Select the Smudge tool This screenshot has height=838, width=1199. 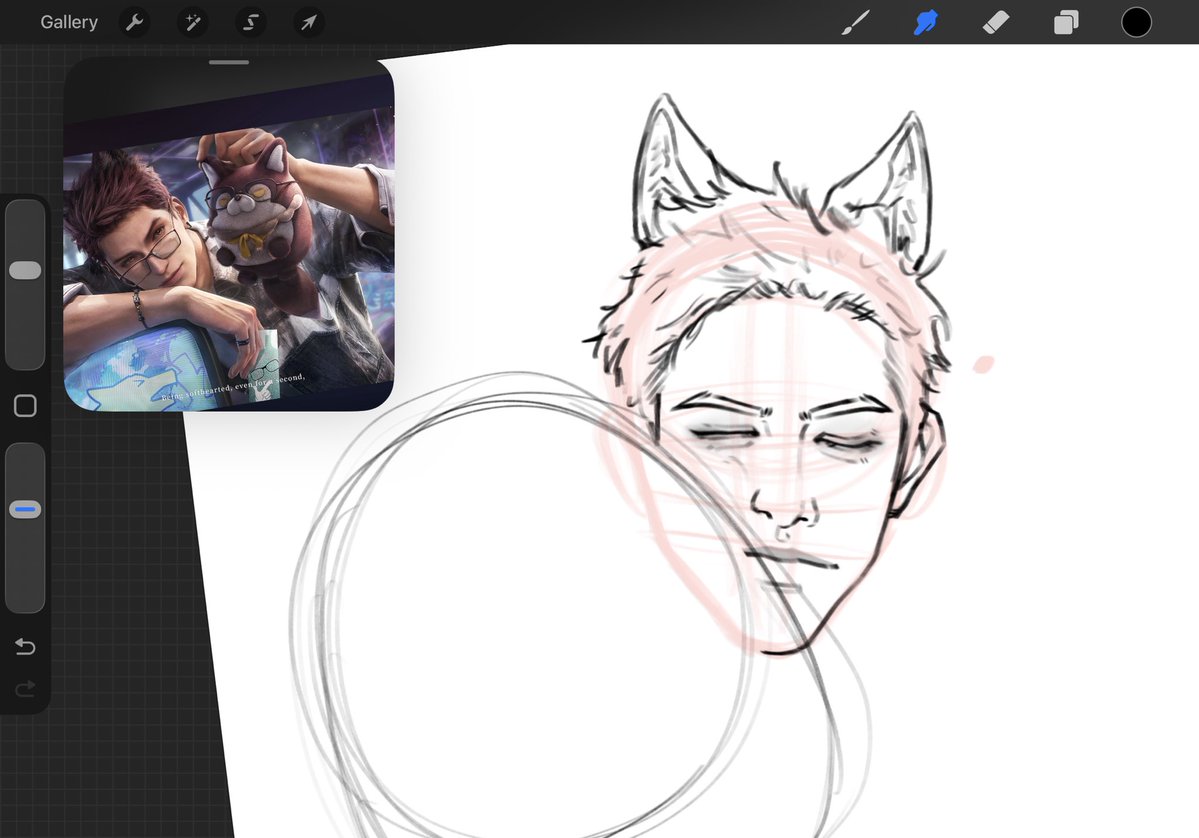coord(925,22)
